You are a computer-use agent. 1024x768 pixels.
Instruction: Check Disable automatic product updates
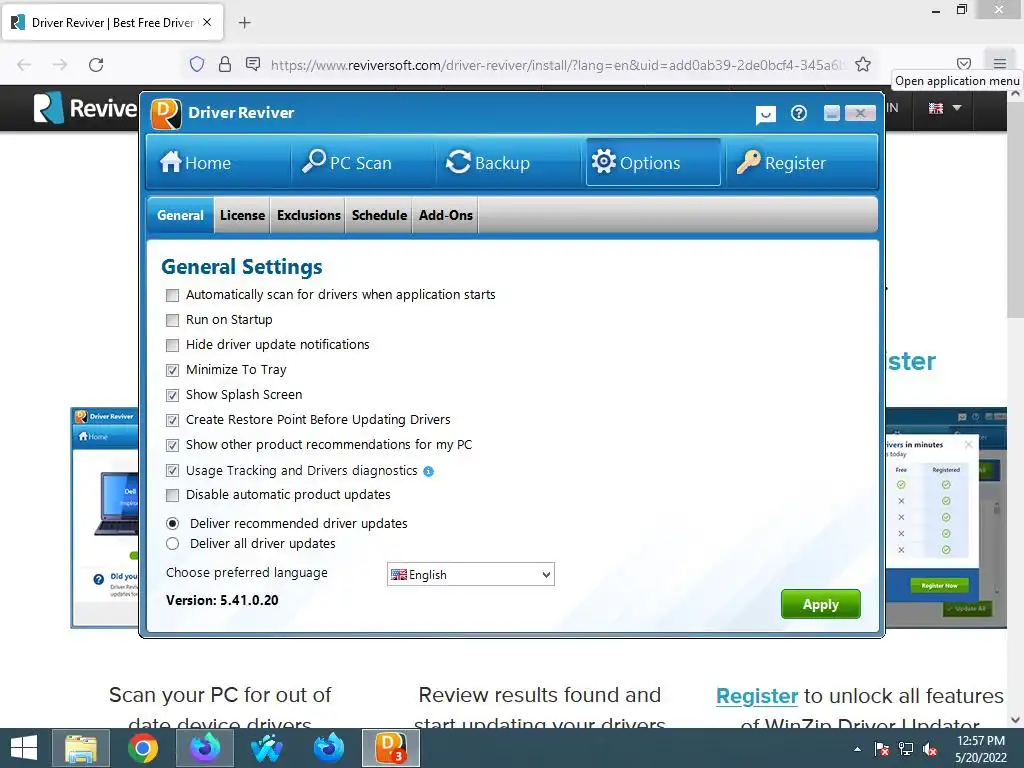click(172, 495)
